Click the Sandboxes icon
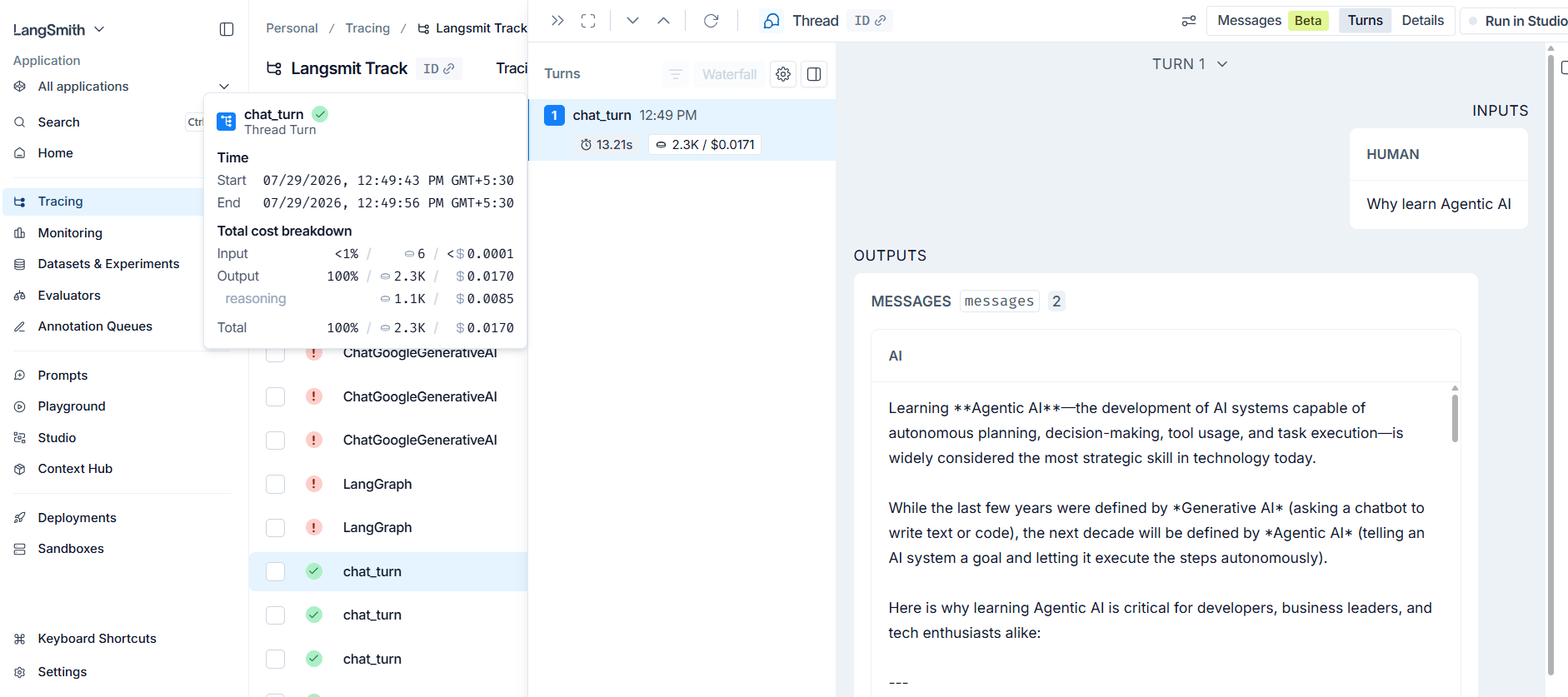 [20, 549]
